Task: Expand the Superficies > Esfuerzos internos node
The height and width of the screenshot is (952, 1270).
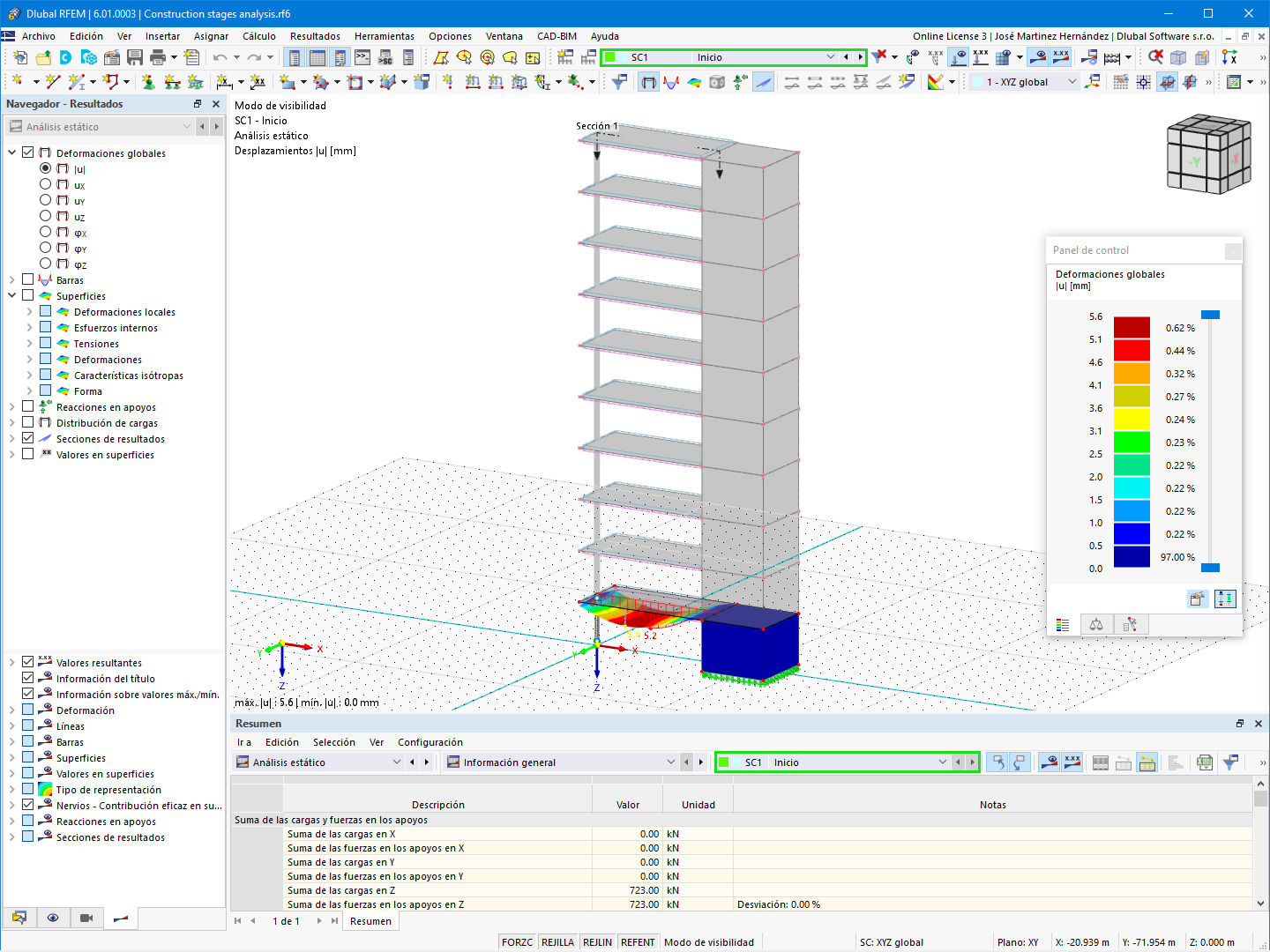Action: pos(29,328)
